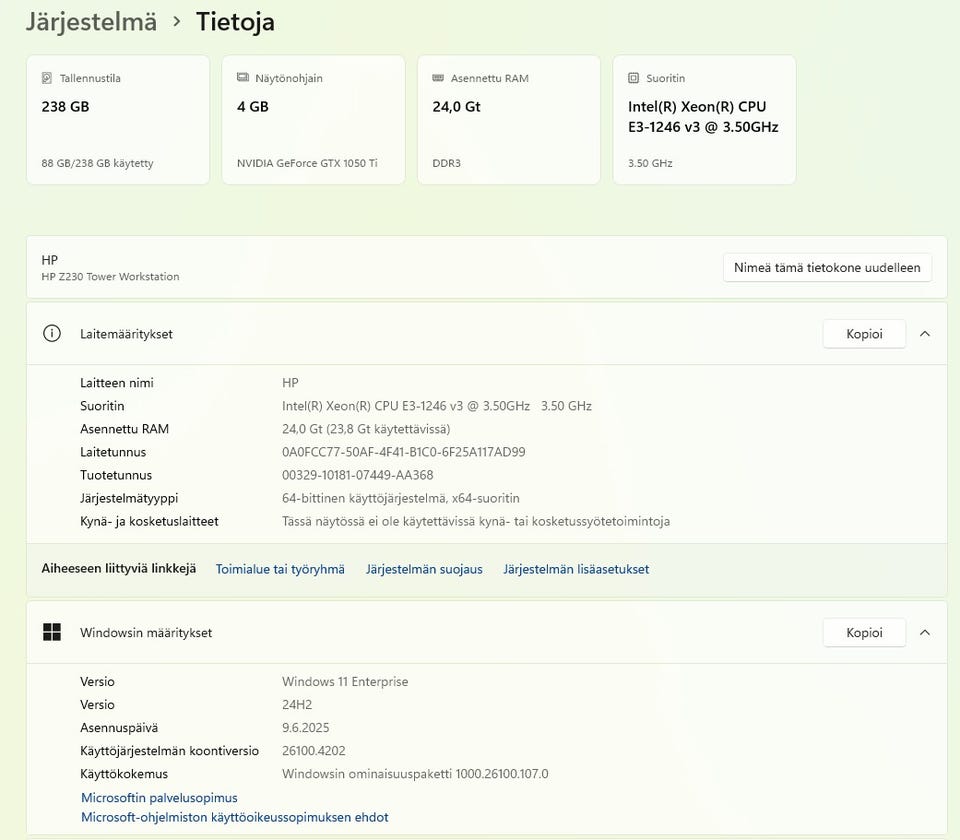
Task: Click the graphics card icon beside Näytönohjain
Action: [242, 77]
